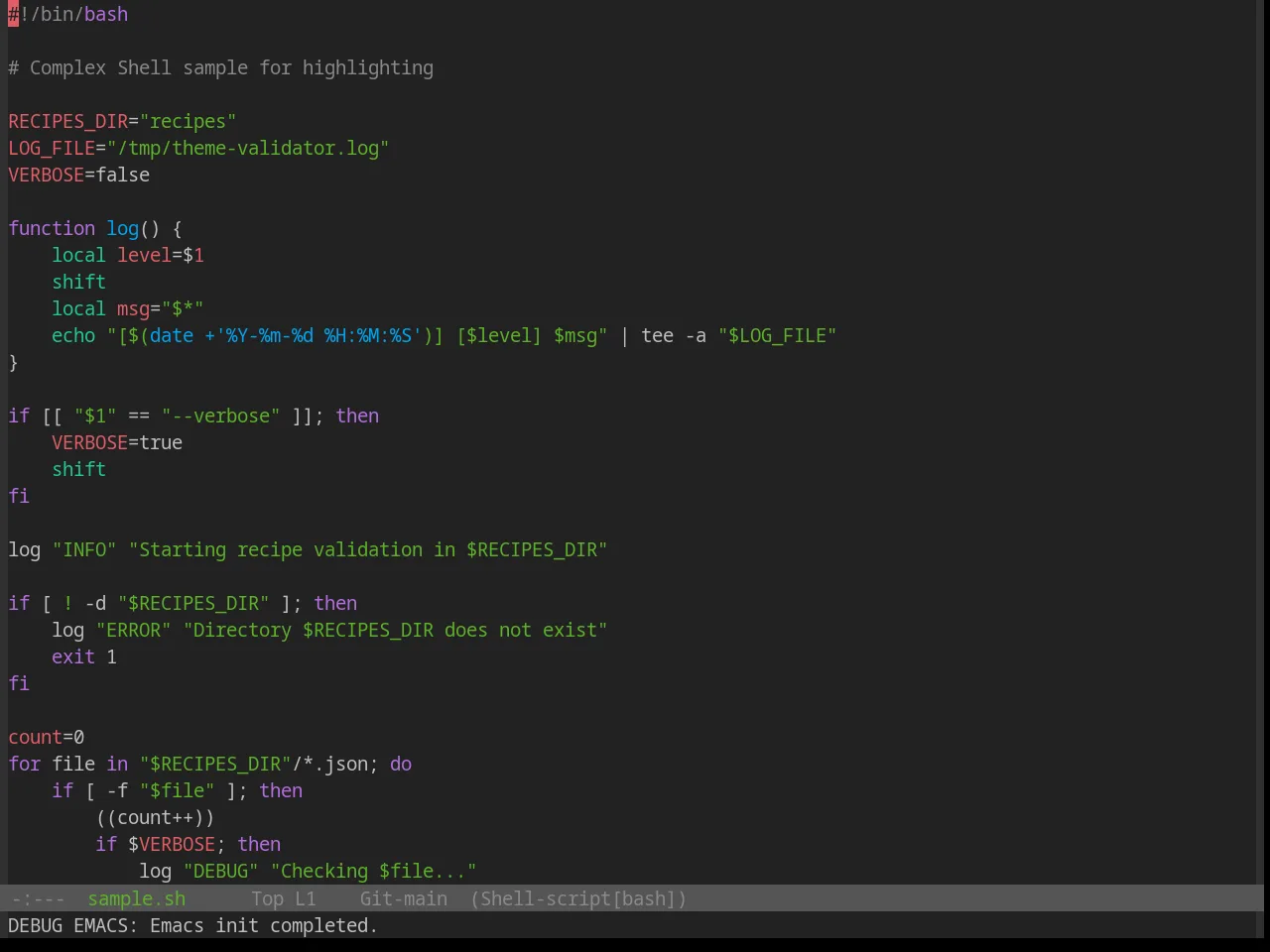Click the shebang line #!/bin/bash

click(x=68, y=14)
